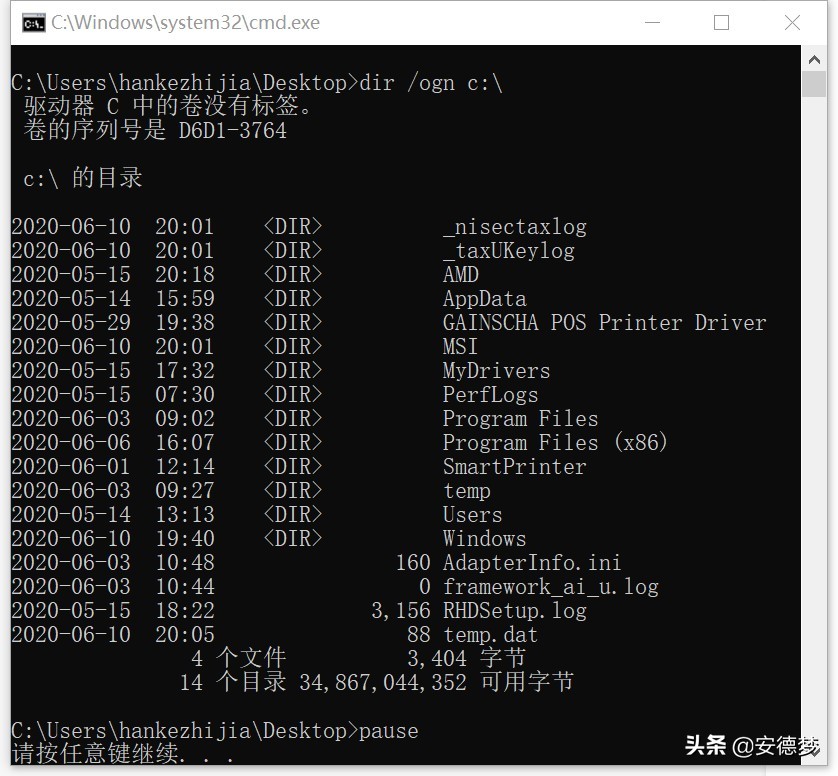Image resolution: width=838 pixels, height=776 pixels.
Task: Select the pause command line
Action: [x=388, y=731]
